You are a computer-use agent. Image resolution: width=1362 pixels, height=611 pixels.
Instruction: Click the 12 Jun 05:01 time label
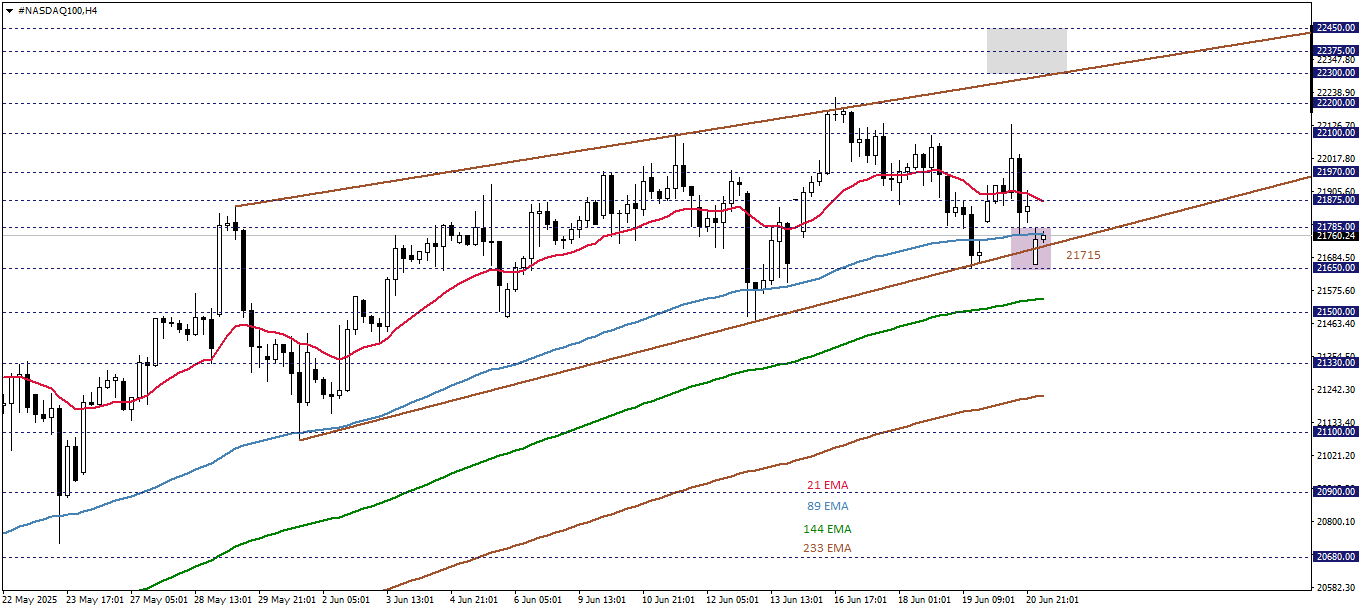(x=733, y=600)
